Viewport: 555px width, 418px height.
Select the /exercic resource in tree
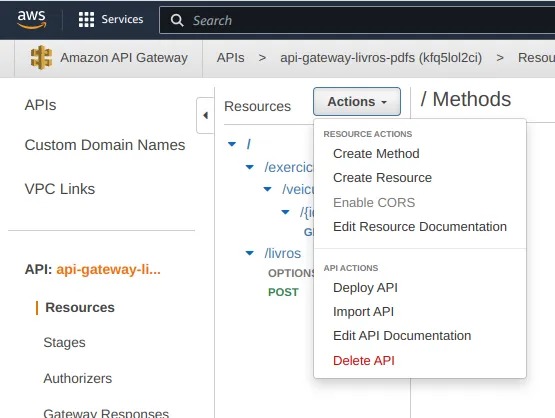(x=289, y=167)
